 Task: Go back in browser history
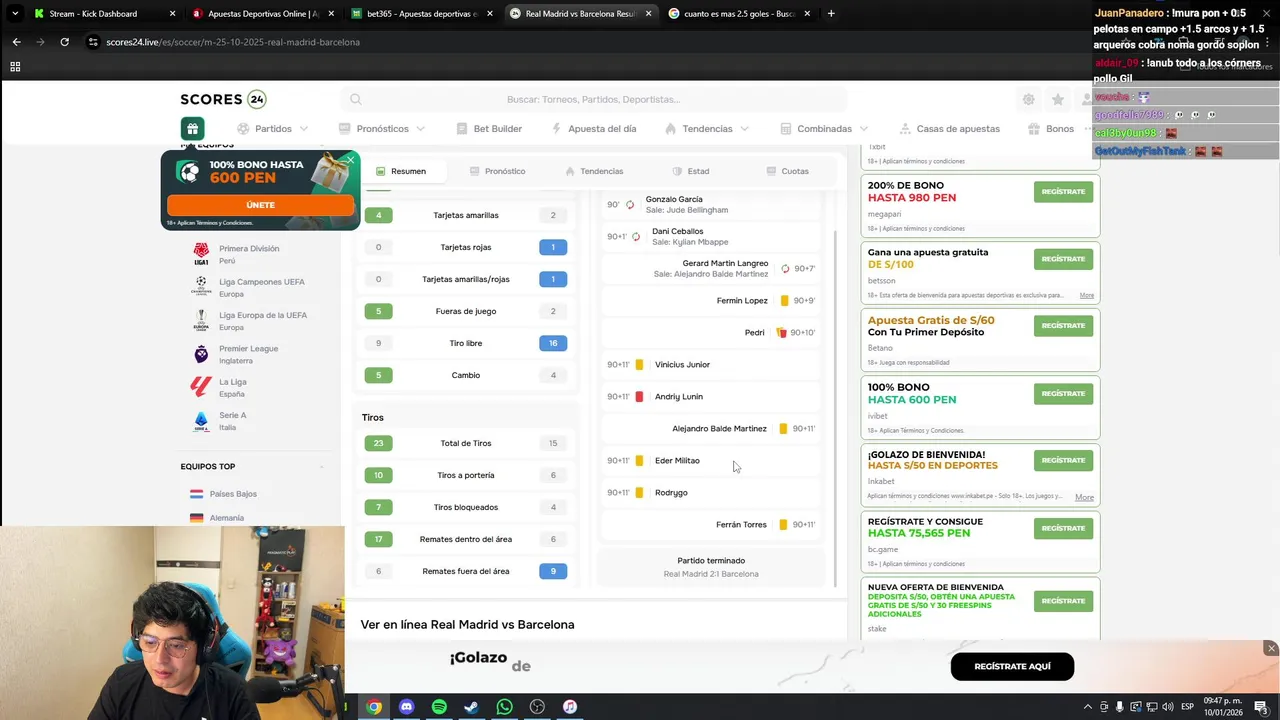16,42
